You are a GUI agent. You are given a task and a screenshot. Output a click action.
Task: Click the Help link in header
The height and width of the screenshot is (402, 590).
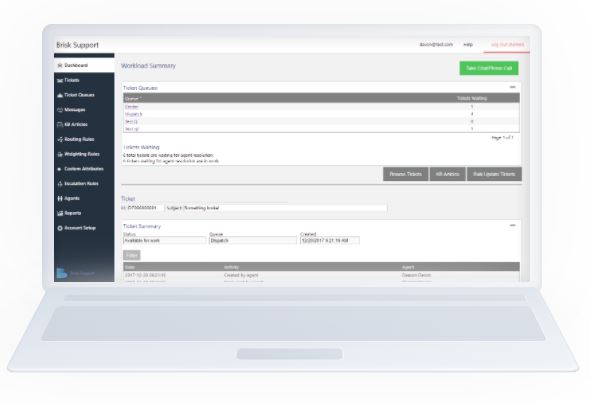tap(468, 44)
